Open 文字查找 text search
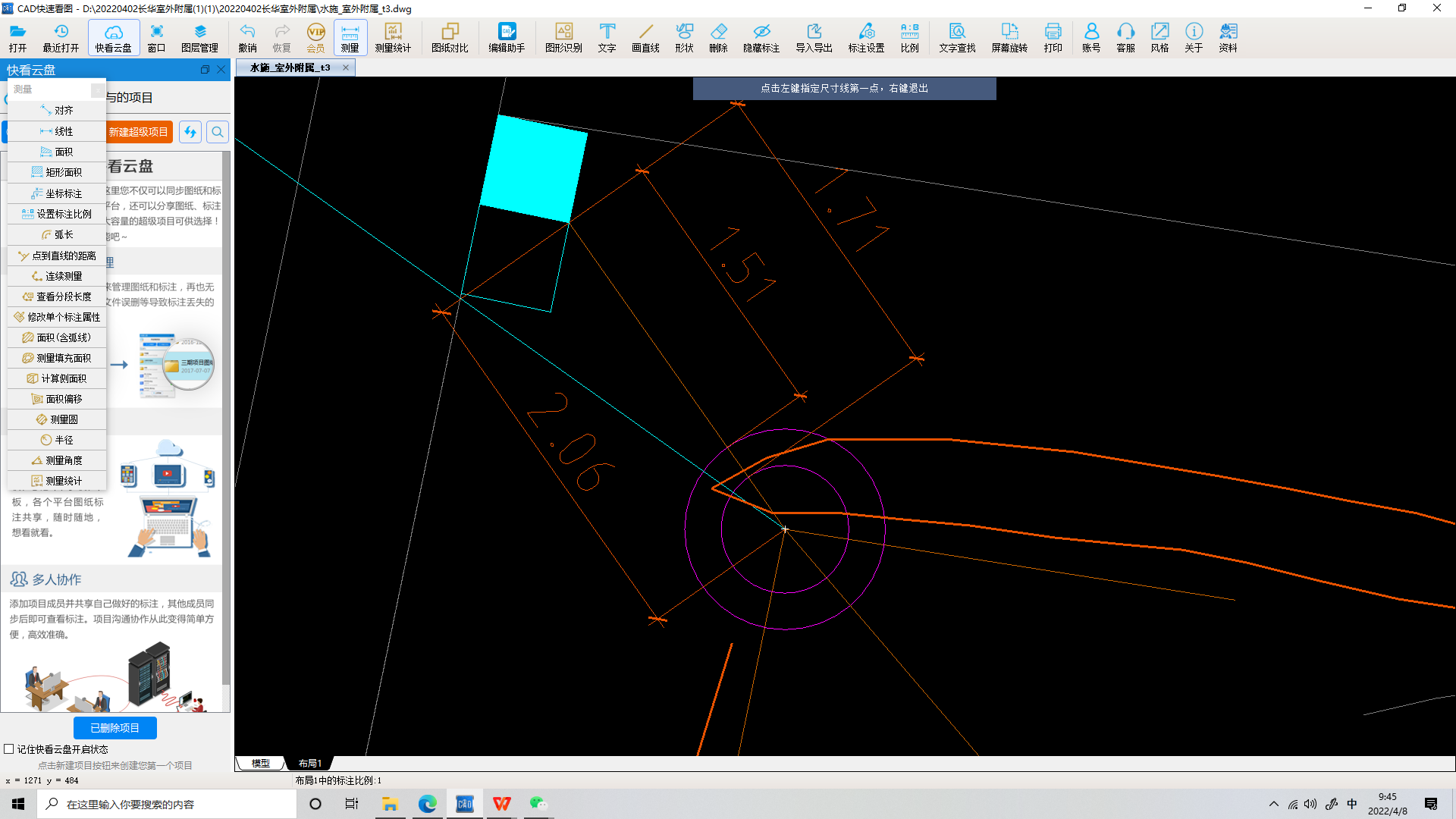 (x=957, y=37)
